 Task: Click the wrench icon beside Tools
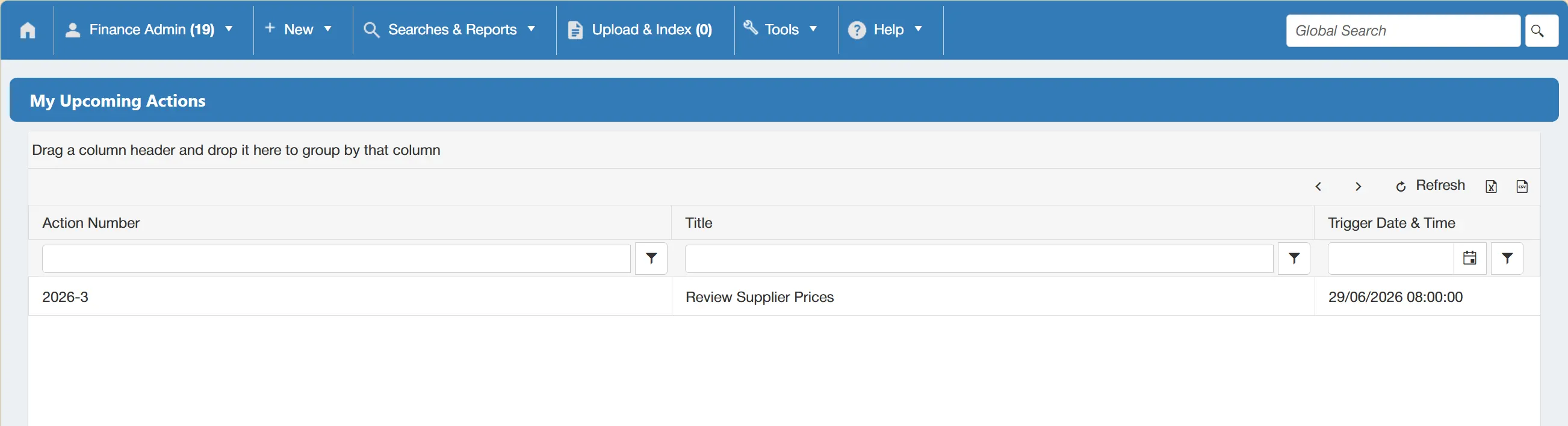751,28
